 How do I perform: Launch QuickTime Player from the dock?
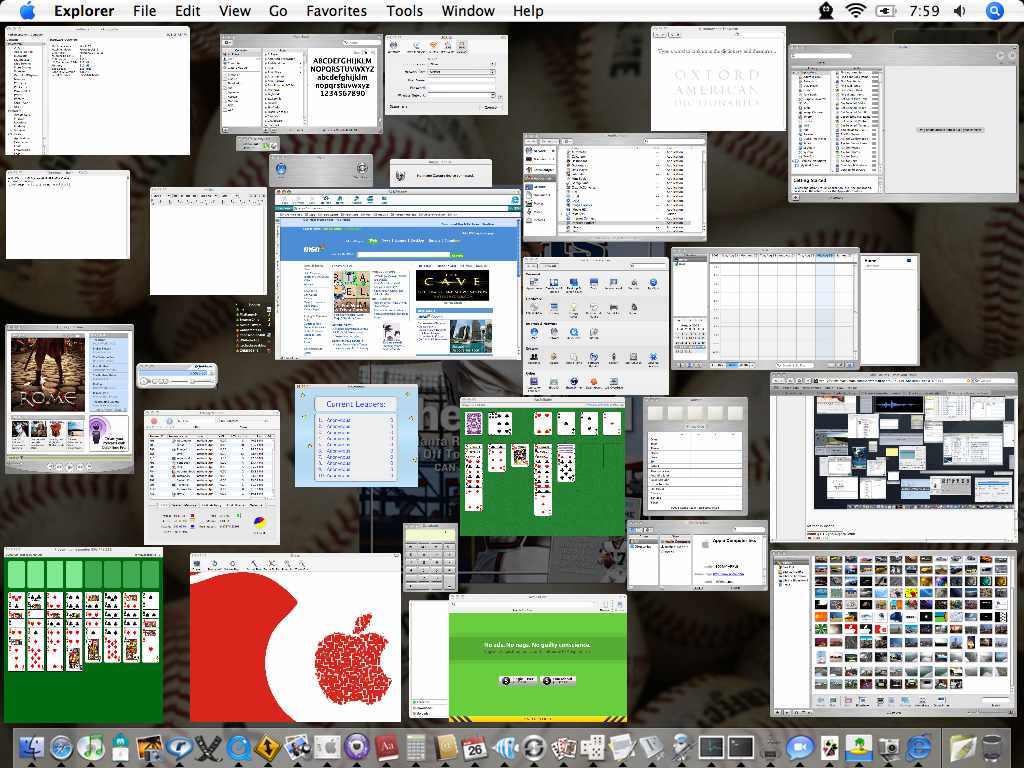(238, 747)
